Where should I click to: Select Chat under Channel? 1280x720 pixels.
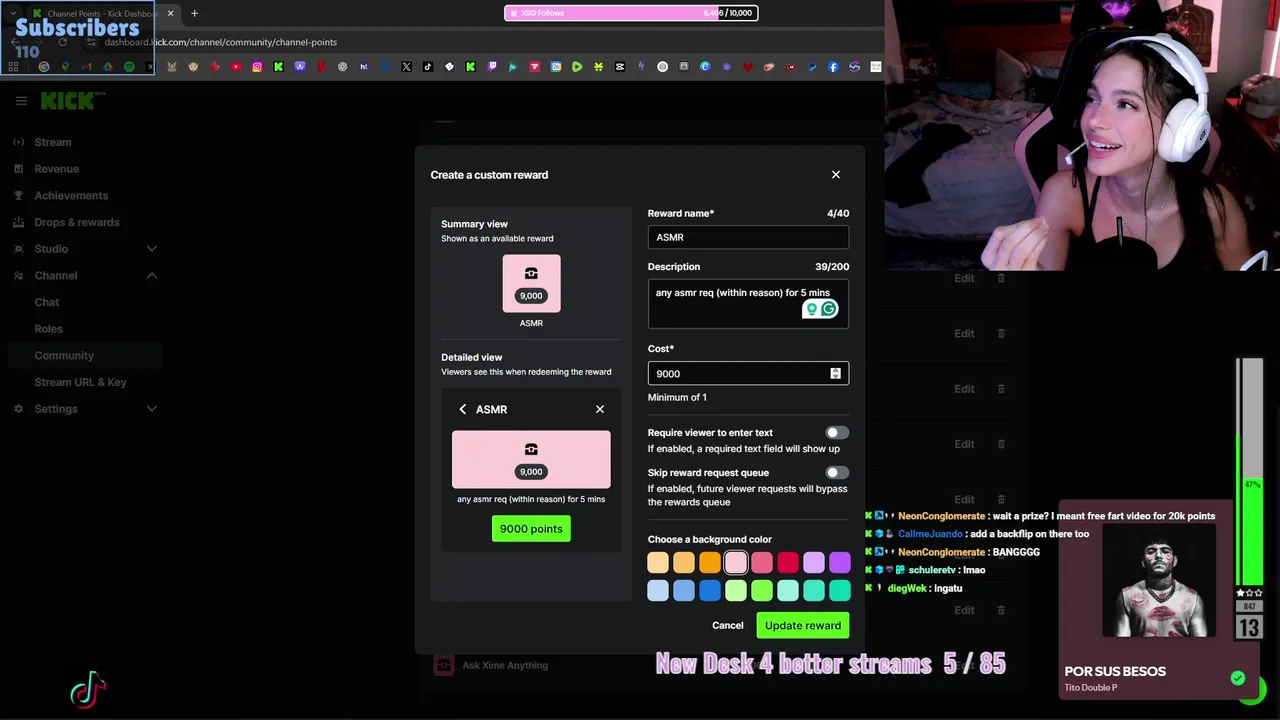pyautogui.click(x=47, y=302)
